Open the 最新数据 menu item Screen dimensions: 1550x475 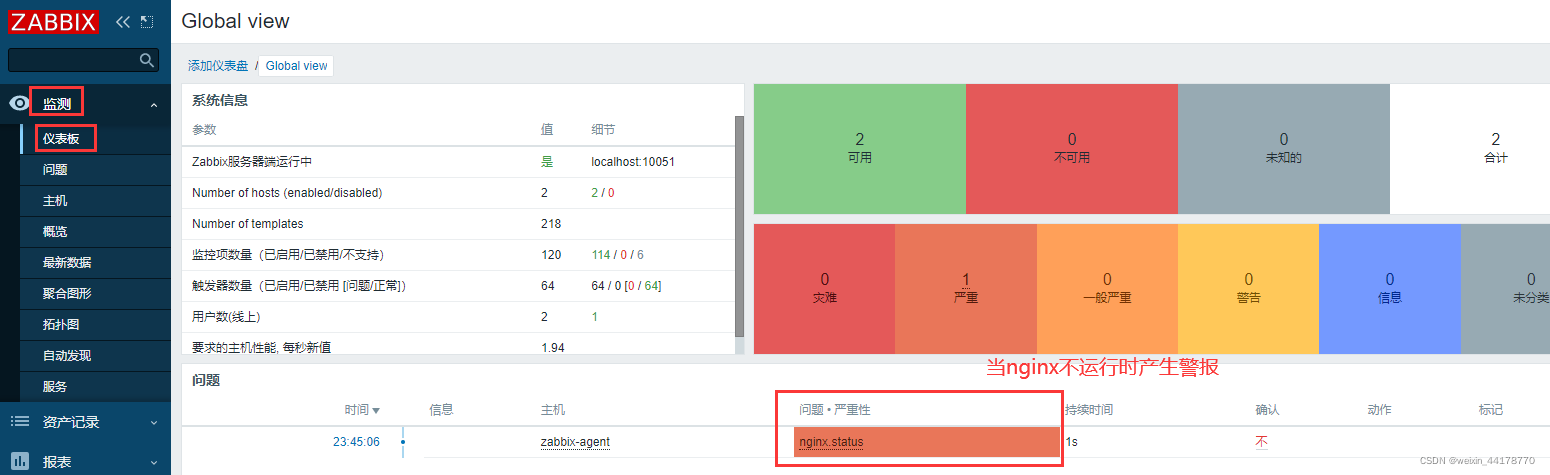click(67, 263)
